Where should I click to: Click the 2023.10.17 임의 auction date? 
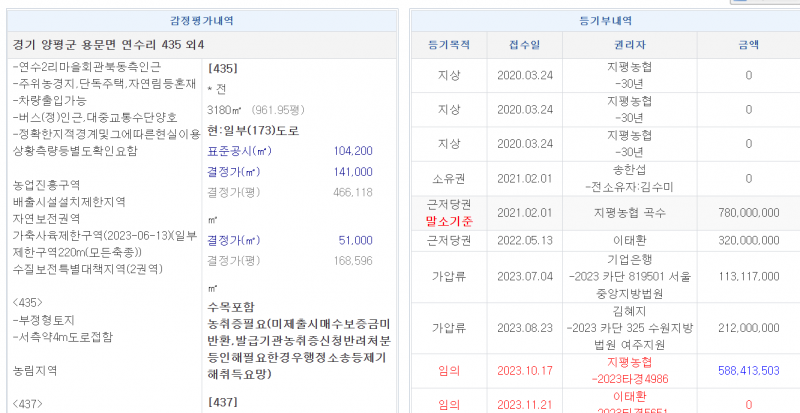click(x=524, y=370)
